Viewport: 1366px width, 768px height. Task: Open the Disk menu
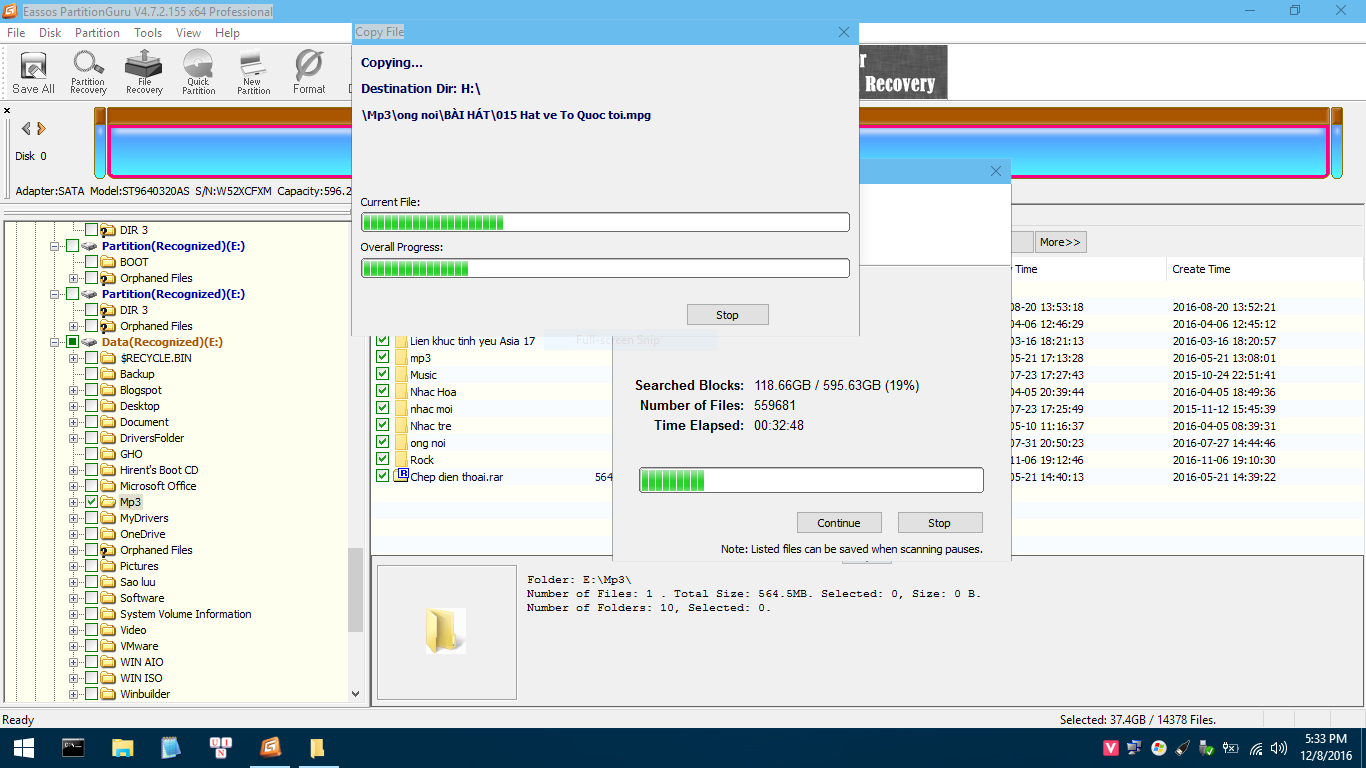(x=50, y=33)
